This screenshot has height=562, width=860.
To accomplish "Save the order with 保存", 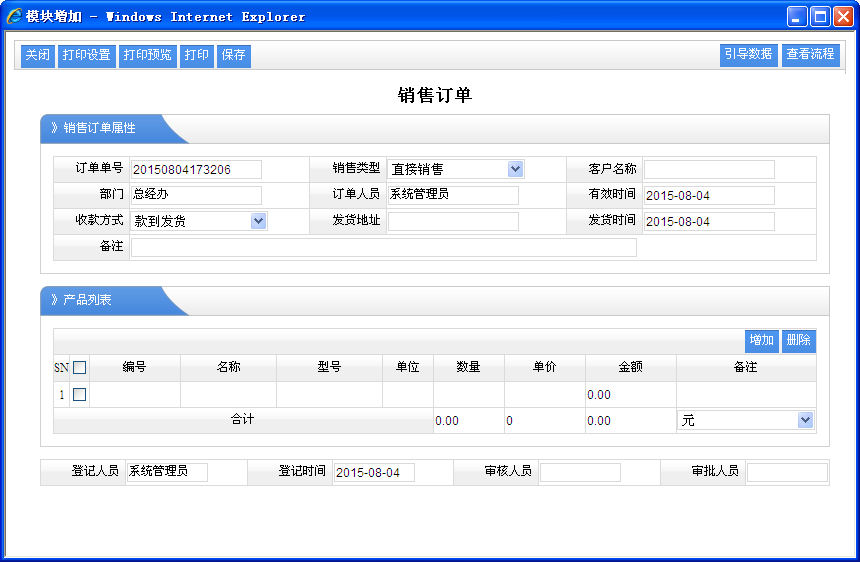I will pyautogui.click(x=233, y=56).
